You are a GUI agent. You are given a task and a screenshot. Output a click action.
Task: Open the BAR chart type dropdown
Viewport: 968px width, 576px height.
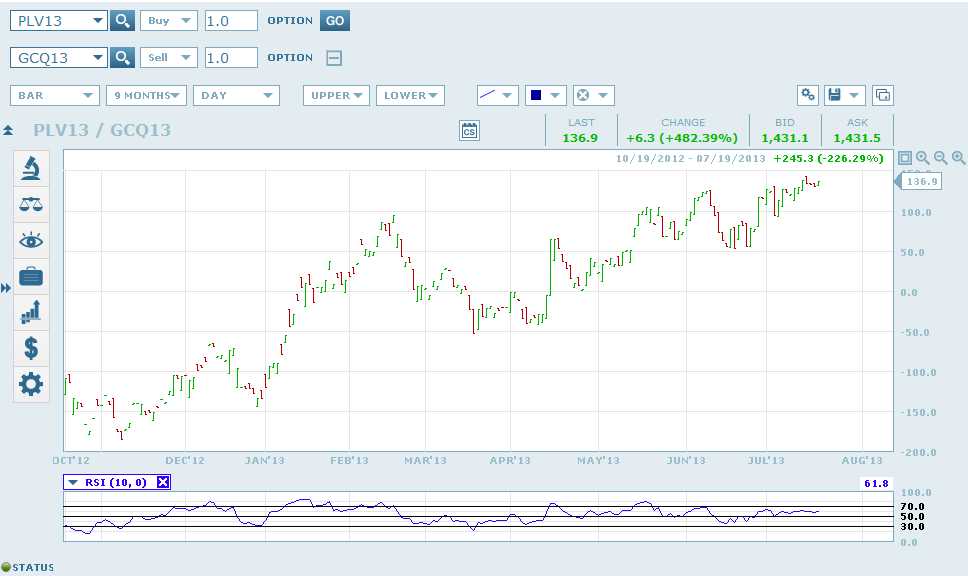tap(55, 96)
